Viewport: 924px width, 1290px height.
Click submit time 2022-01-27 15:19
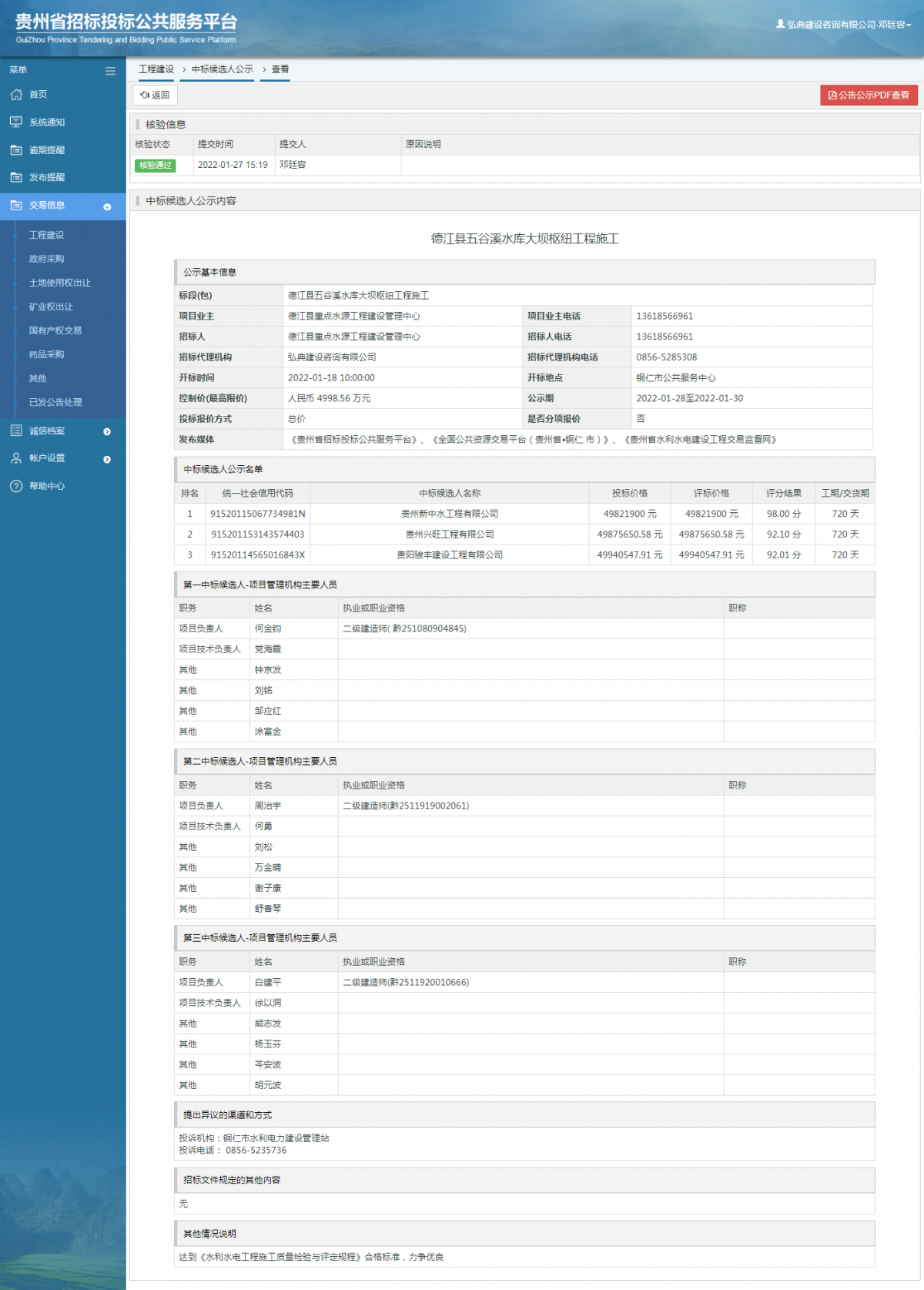click(233, 165)
